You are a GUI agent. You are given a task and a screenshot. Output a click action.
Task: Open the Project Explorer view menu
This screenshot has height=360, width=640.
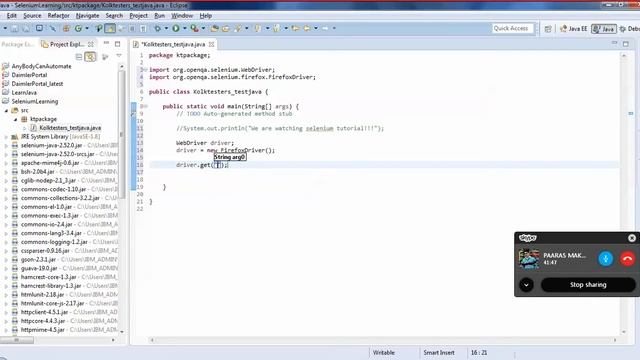pos(119,56)
